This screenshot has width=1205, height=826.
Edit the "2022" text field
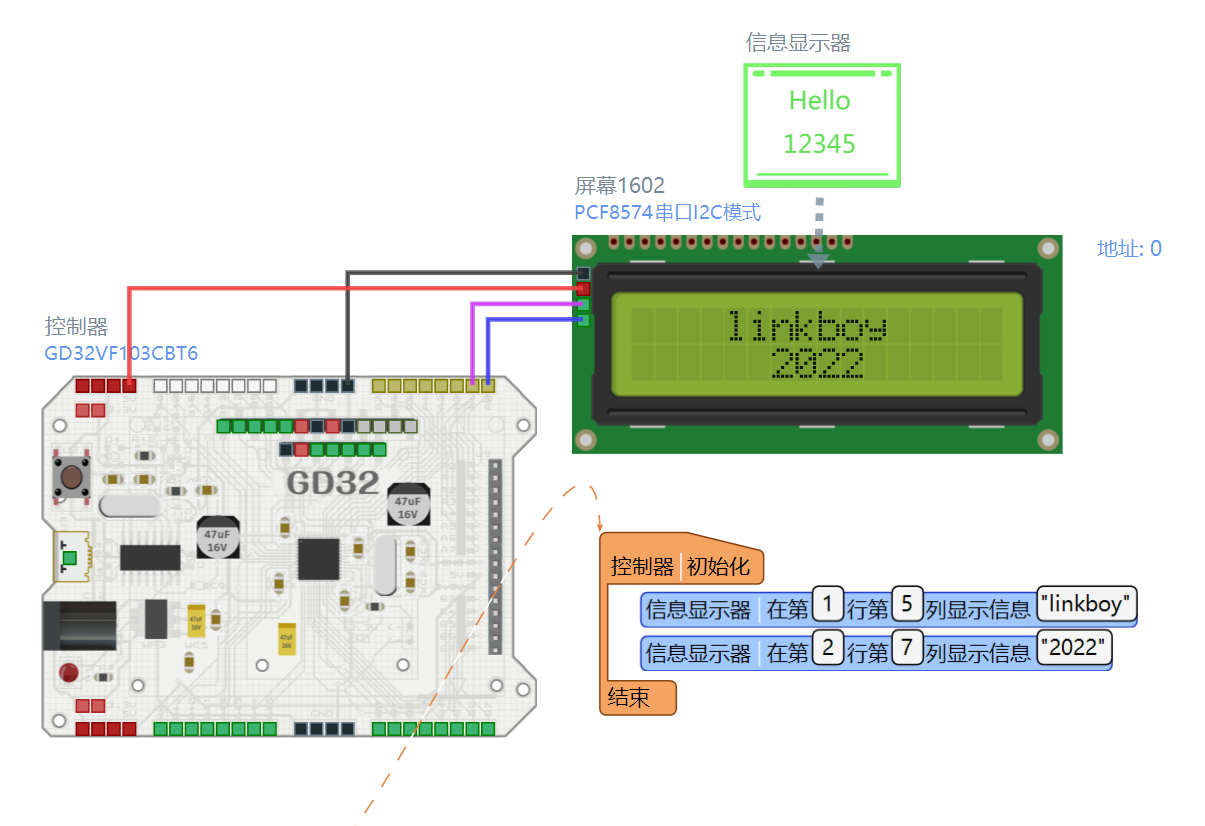pyautogui.click(x=1074, y=648)
